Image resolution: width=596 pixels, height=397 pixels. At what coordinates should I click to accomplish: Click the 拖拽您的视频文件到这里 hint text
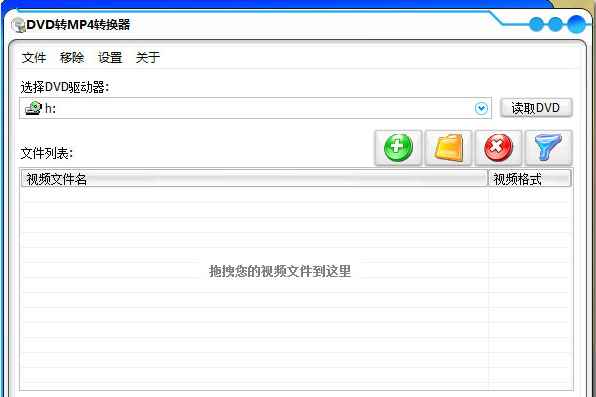pos(280,271)
